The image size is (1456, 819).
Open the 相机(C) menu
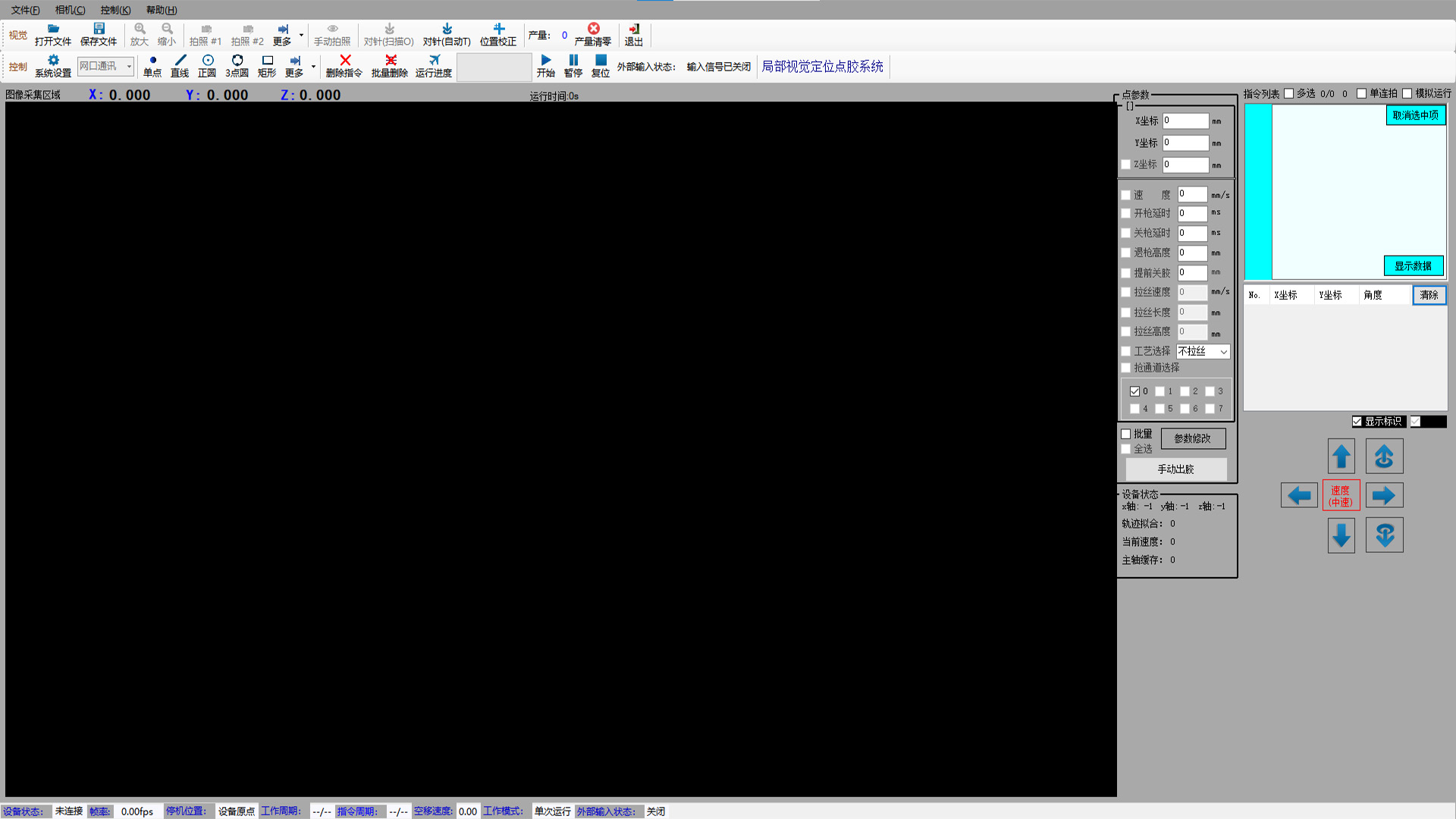point(70,10)
